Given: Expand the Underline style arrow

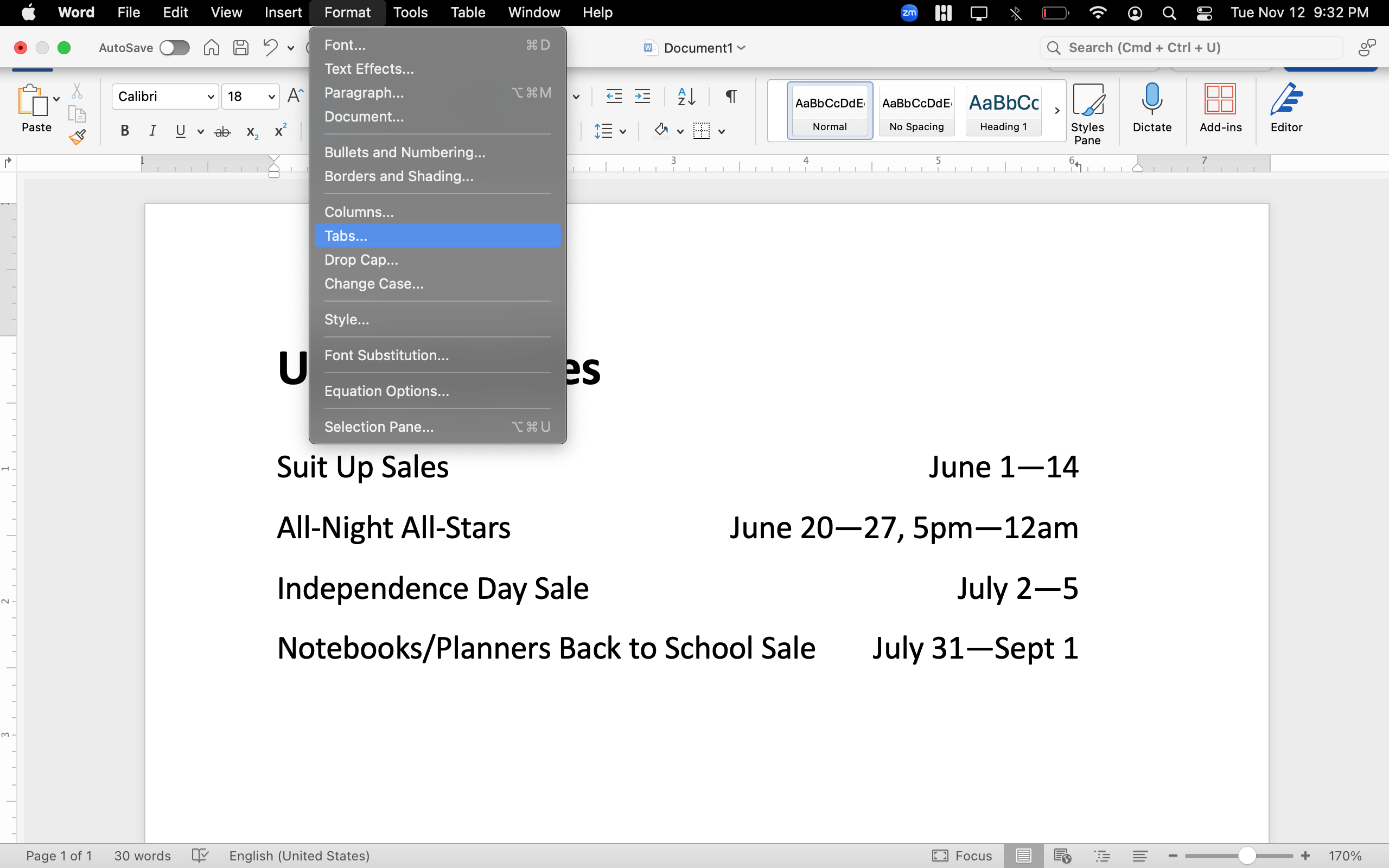Looking at the screenshot, I should 200,131.
